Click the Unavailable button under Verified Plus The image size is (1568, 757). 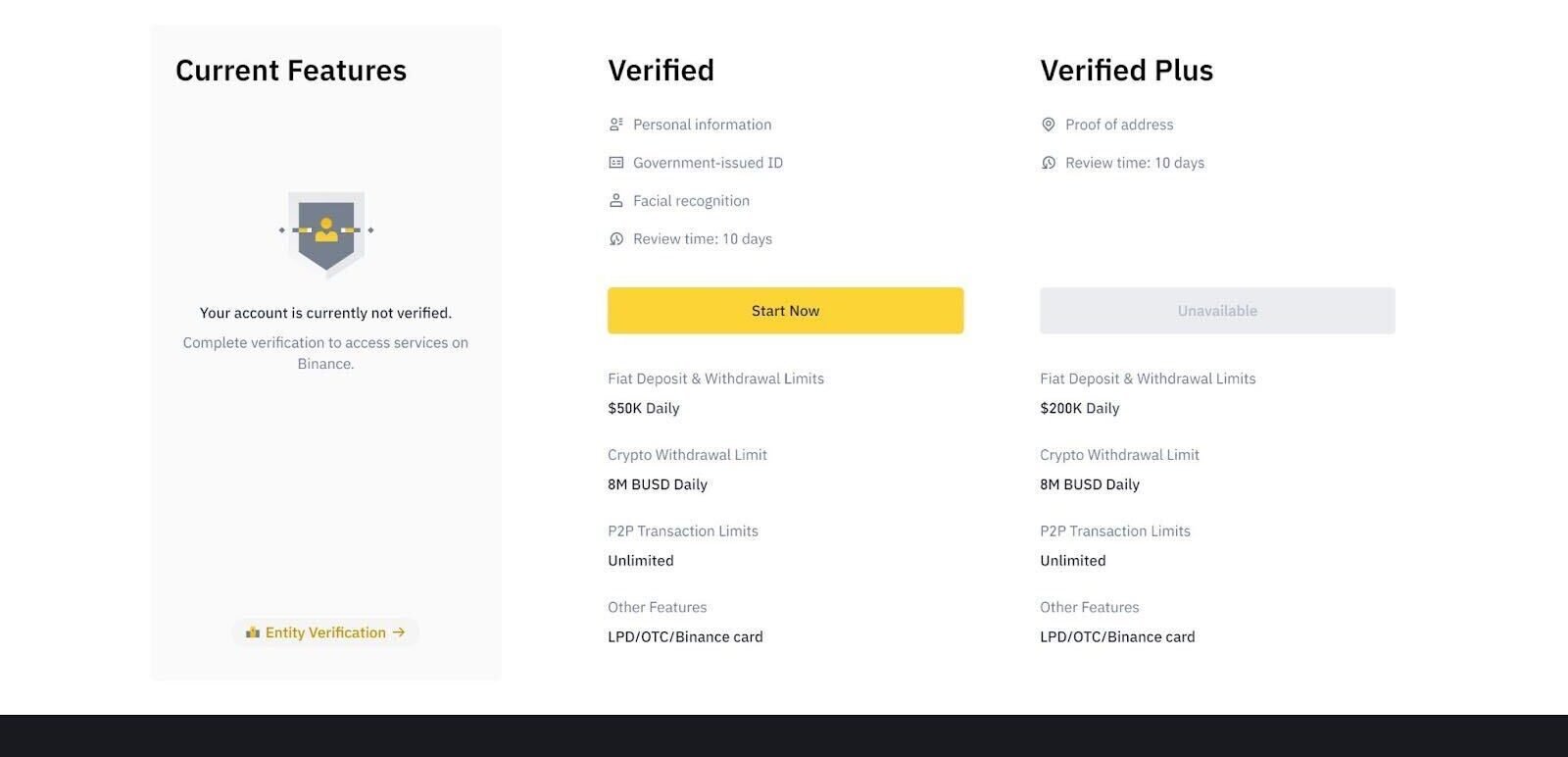click(1217, 311)
